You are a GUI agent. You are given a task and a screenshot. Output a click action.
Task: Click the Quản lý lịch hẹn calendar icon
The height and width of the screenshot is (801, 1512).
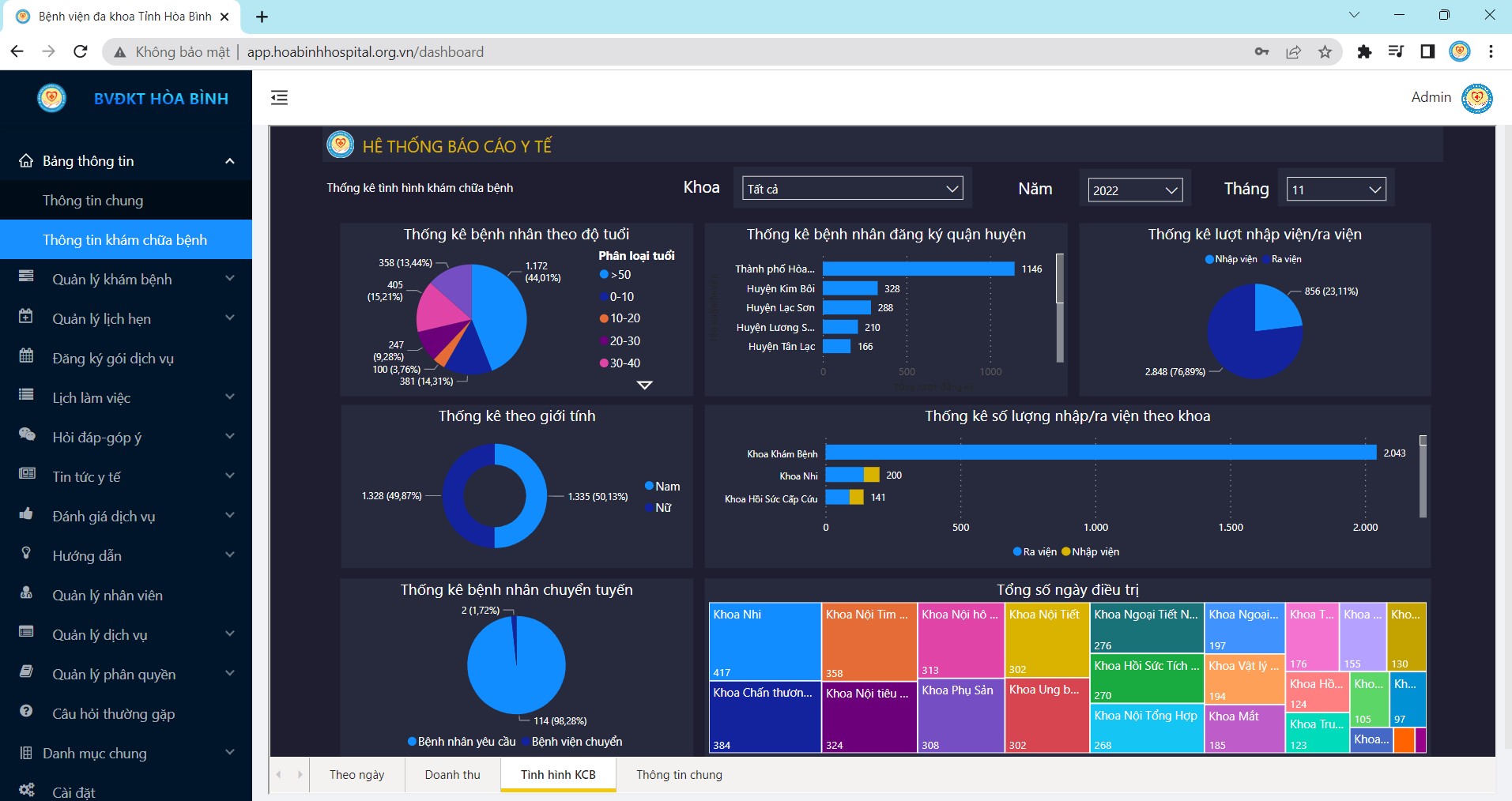tap(26, 318)
